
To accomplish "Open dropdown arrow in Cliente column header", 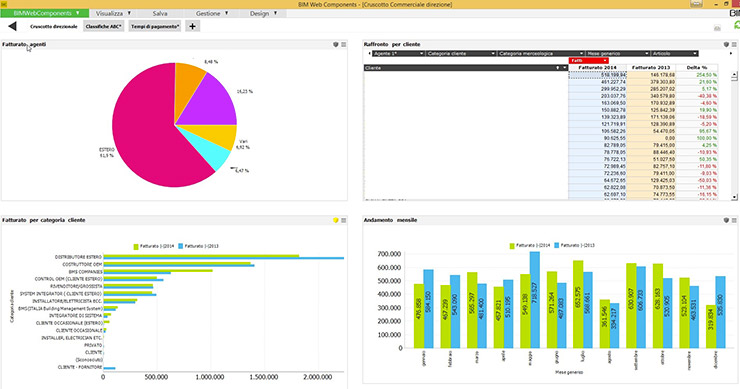I will (x=564, y=68).
